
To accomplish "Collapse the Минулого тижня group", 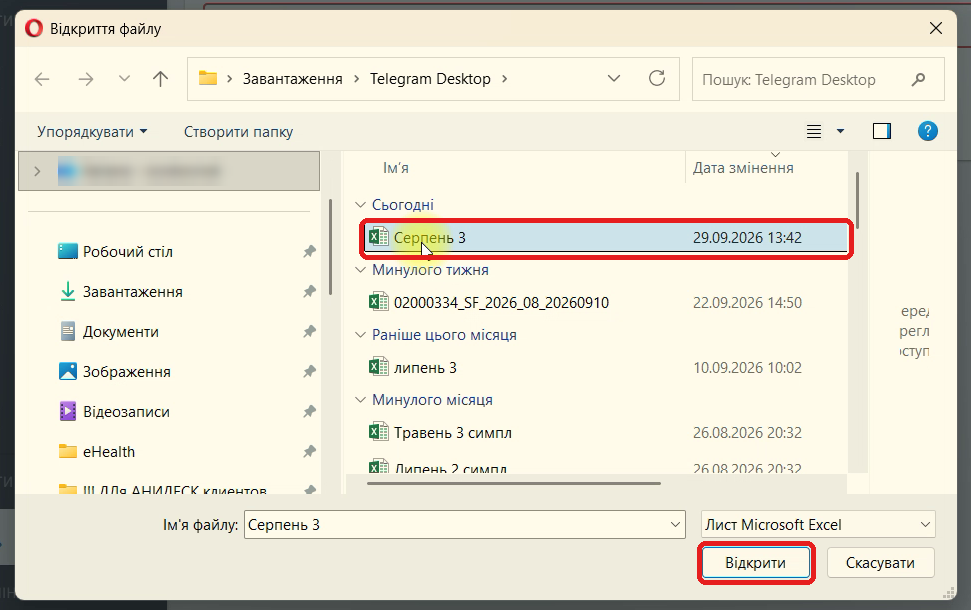I will [360, 269].
